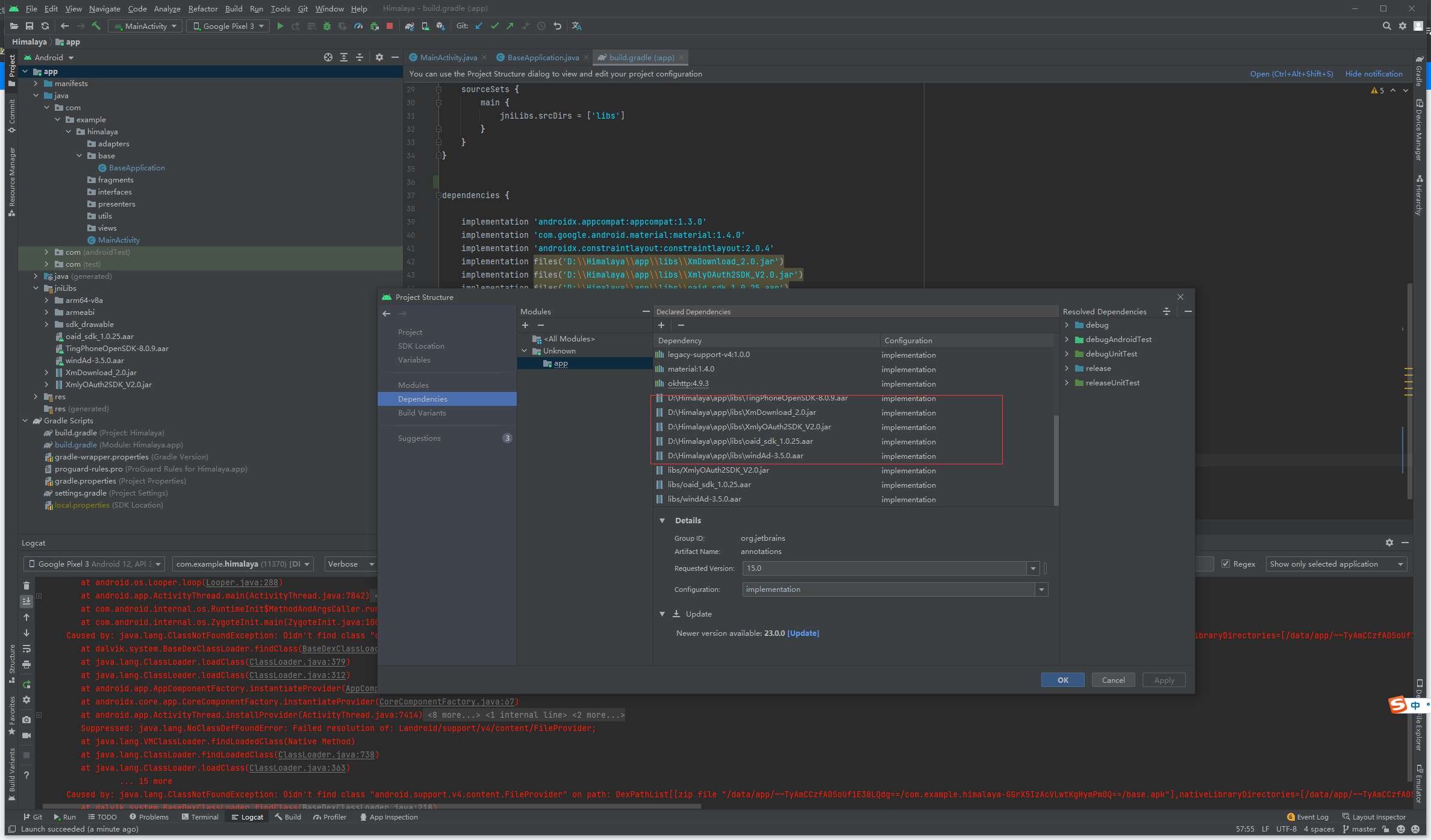This screenshot has width=1431, height=840.
Task: Open the Android project view dropdown
Action: click(49, 57)
